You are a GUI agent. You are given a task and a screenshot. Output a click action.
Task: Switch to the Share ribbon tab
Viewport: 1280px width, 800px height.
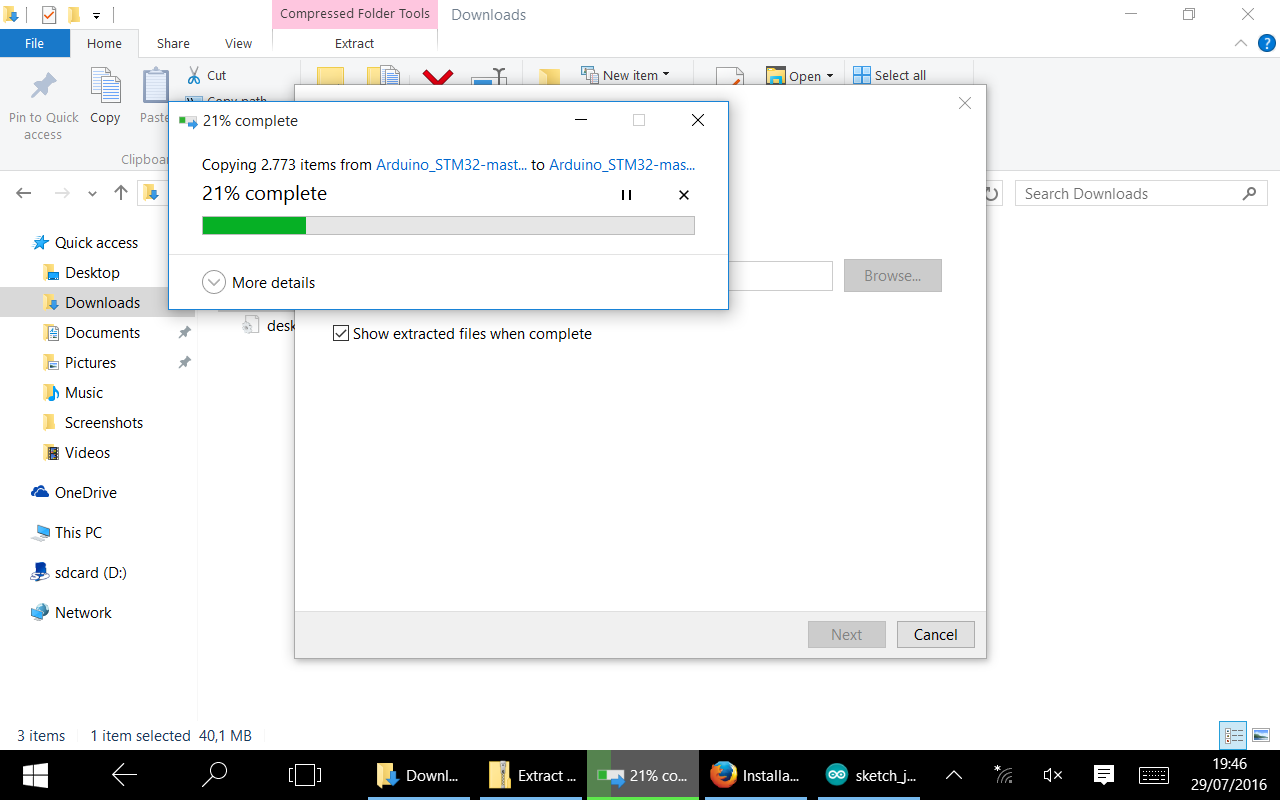click(173, 43)
